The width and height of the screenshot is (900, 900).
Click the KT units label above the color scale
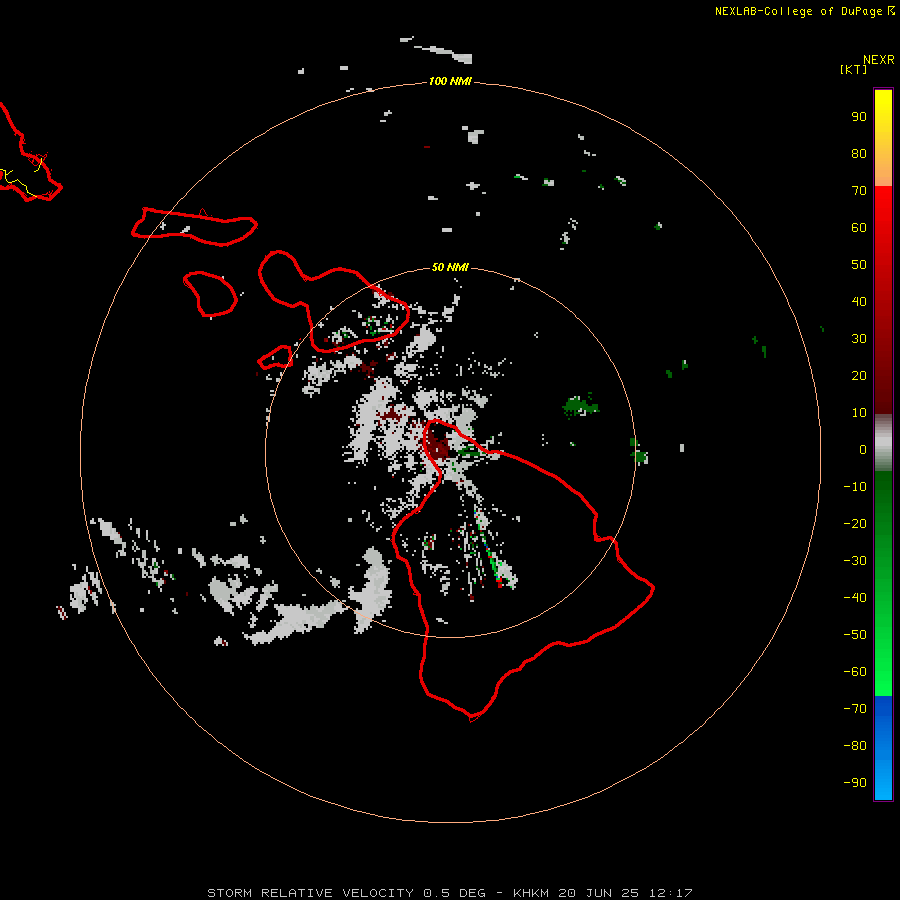[x=853, y=69]
